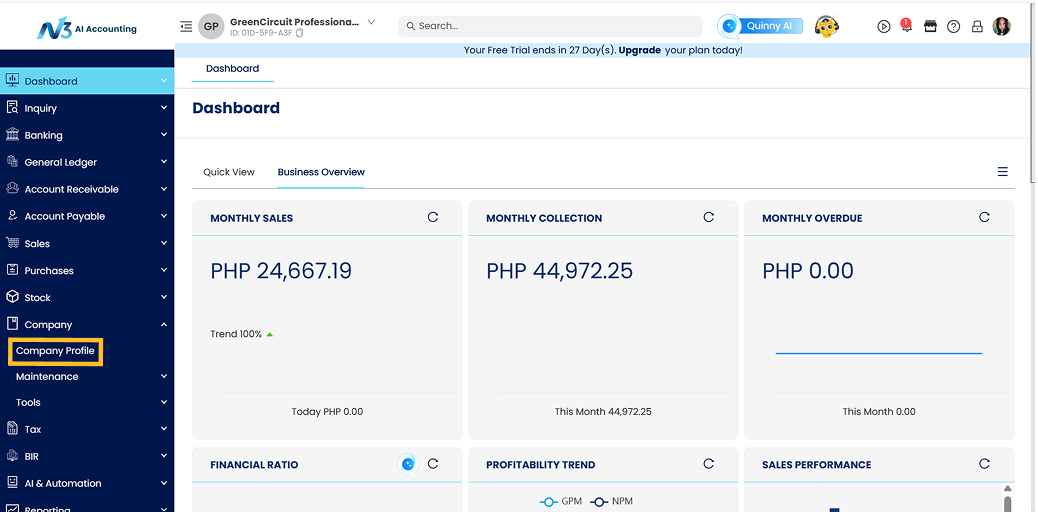Refresh the Monthly Sales card

point(433,217)
